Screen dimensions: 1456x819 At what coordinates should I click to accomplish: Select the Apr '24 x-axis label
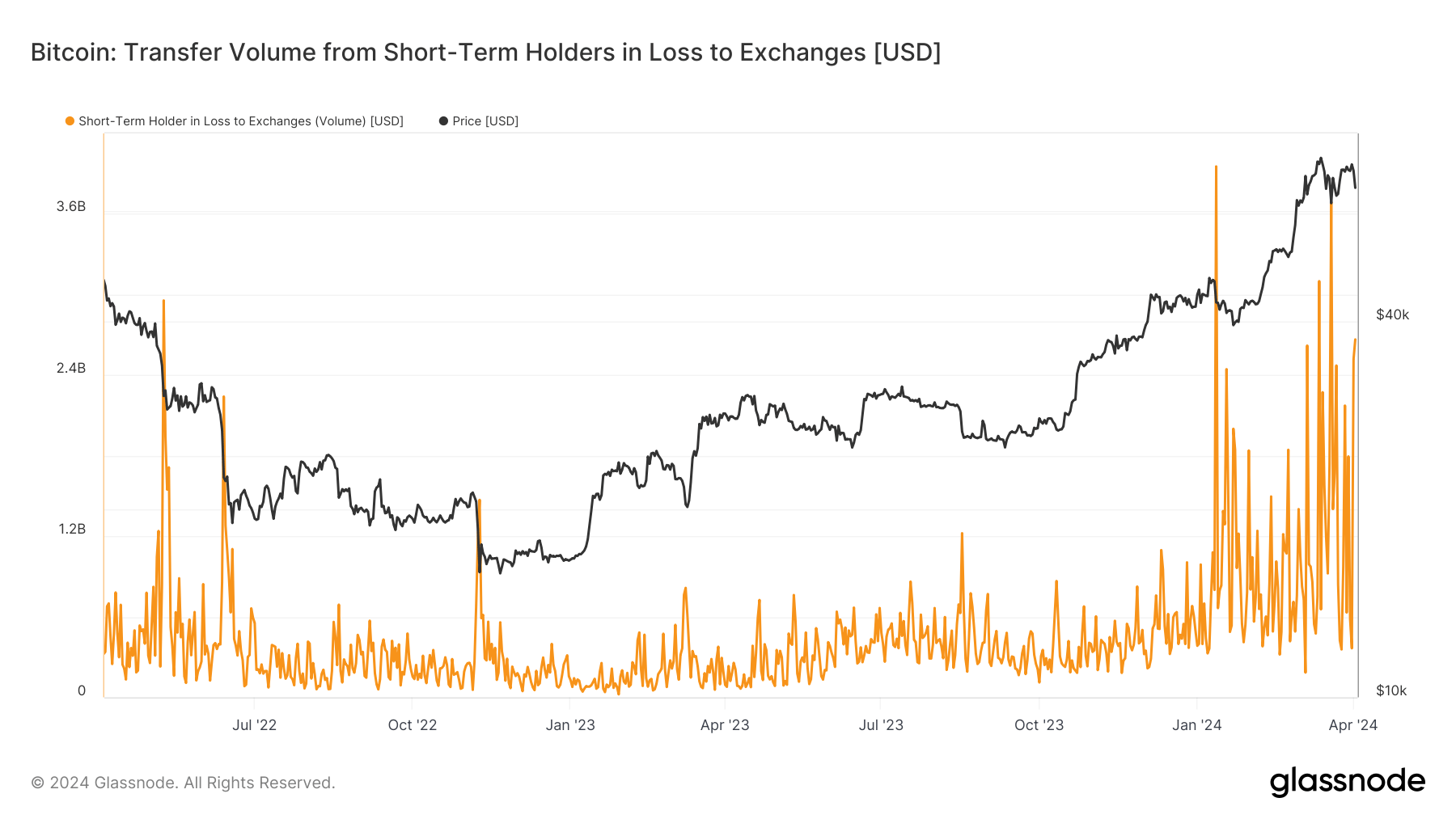point(1352,725)
